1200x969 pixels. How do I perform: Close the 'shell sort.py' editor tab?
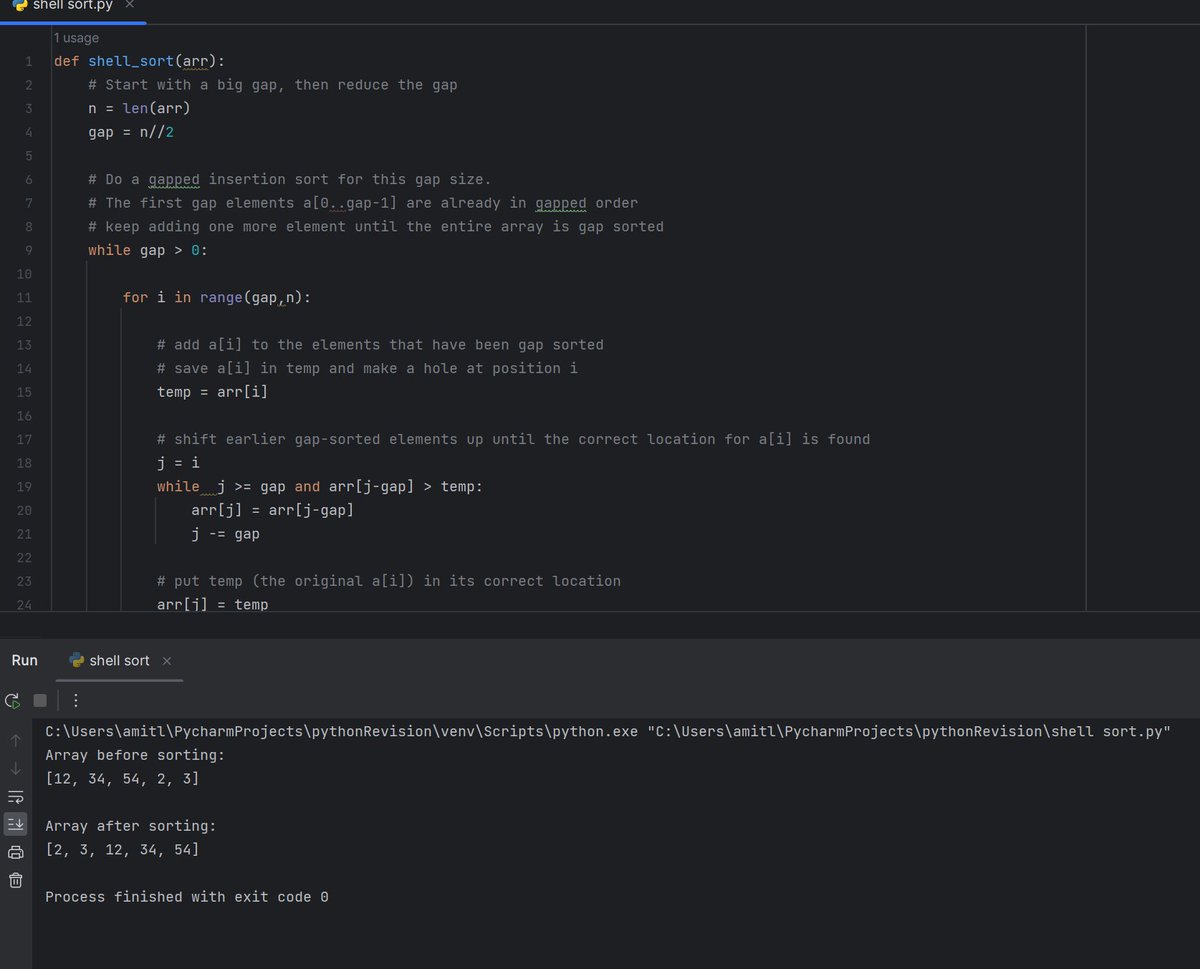[x=130, y=5]
